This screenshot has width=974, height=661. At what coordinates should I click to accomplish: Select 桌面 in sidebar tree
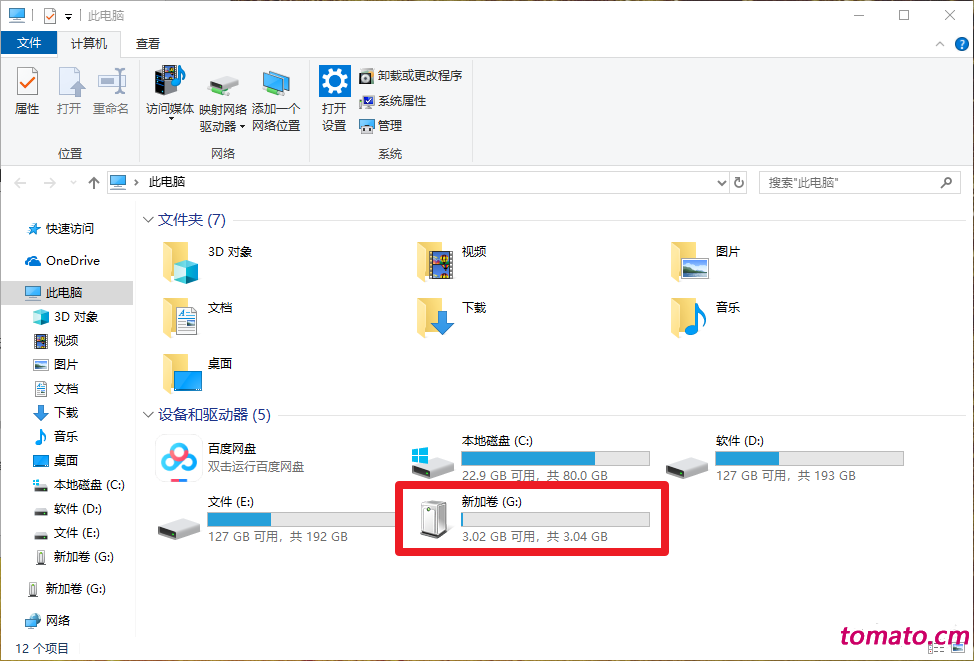tap(57, 460)
